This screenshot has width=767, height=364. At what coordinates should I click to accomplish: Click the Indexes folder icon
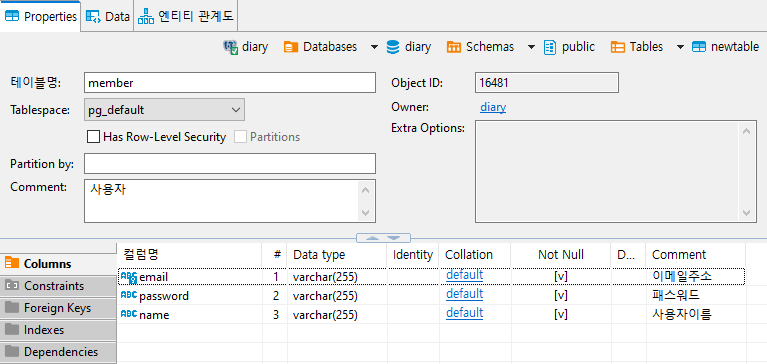click(12, 329)
